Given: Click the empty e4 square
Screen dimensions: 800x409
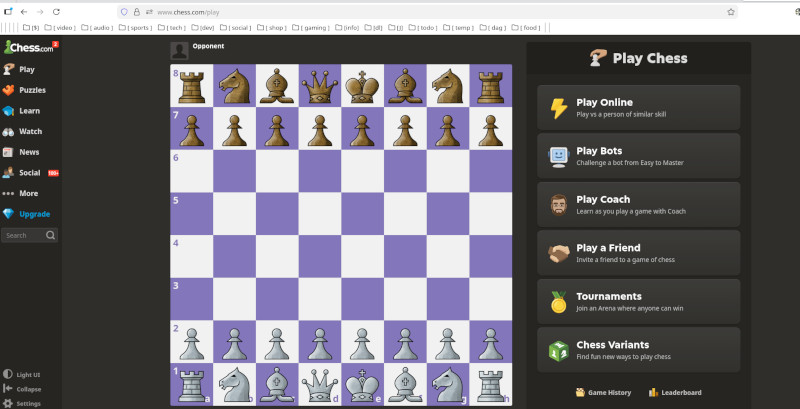Looking at the screenshot, I should pos(362,256).
